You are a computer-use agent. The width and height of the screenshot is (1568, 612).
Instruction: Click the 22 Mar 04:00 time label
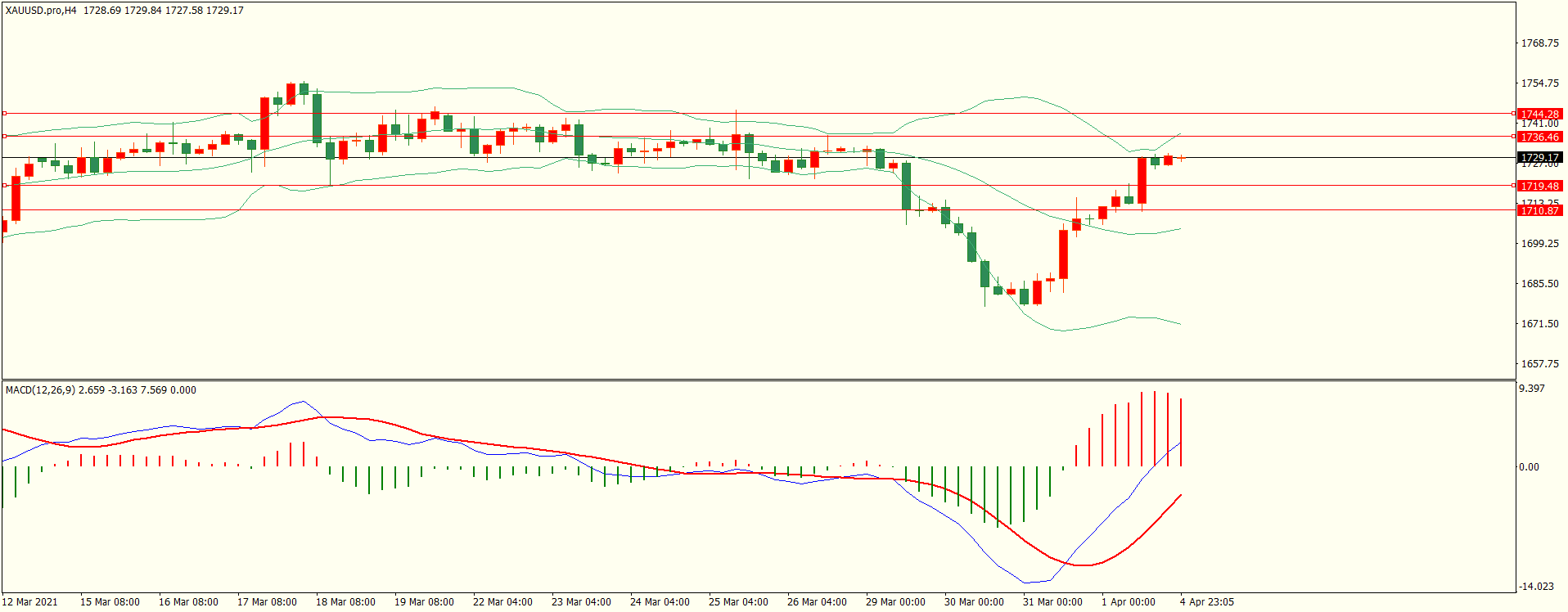pyautogui.click(x=502, y=602)
